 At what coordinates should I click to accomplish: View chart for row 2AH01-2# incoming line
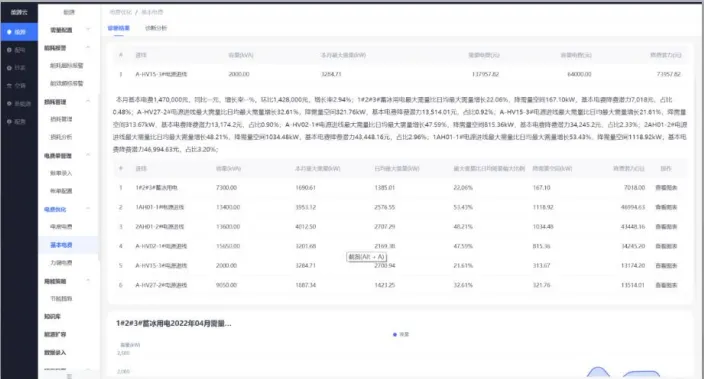click(x=666, y=227)
